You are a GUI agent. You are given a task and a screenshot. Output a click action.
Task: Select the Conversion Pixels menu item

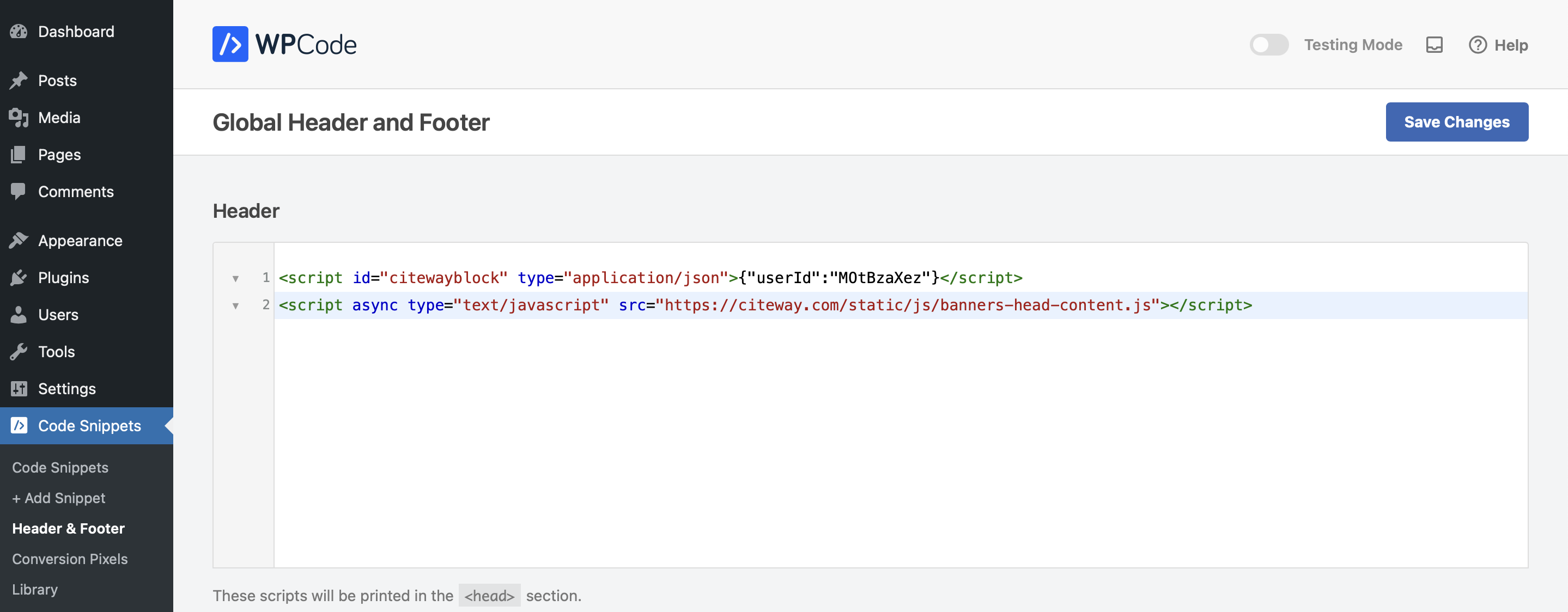[70, 558]
